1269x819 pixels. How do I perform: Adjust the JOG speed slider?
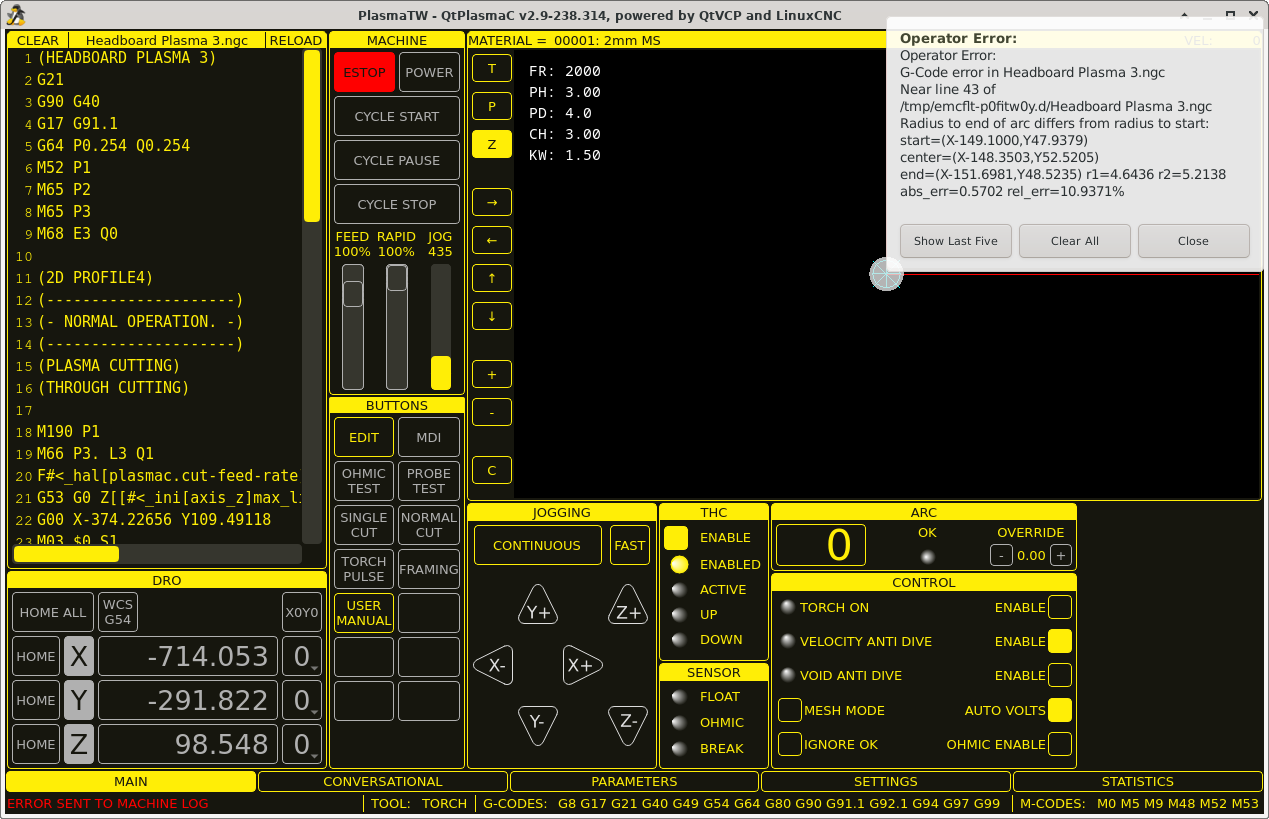(441, 327)
